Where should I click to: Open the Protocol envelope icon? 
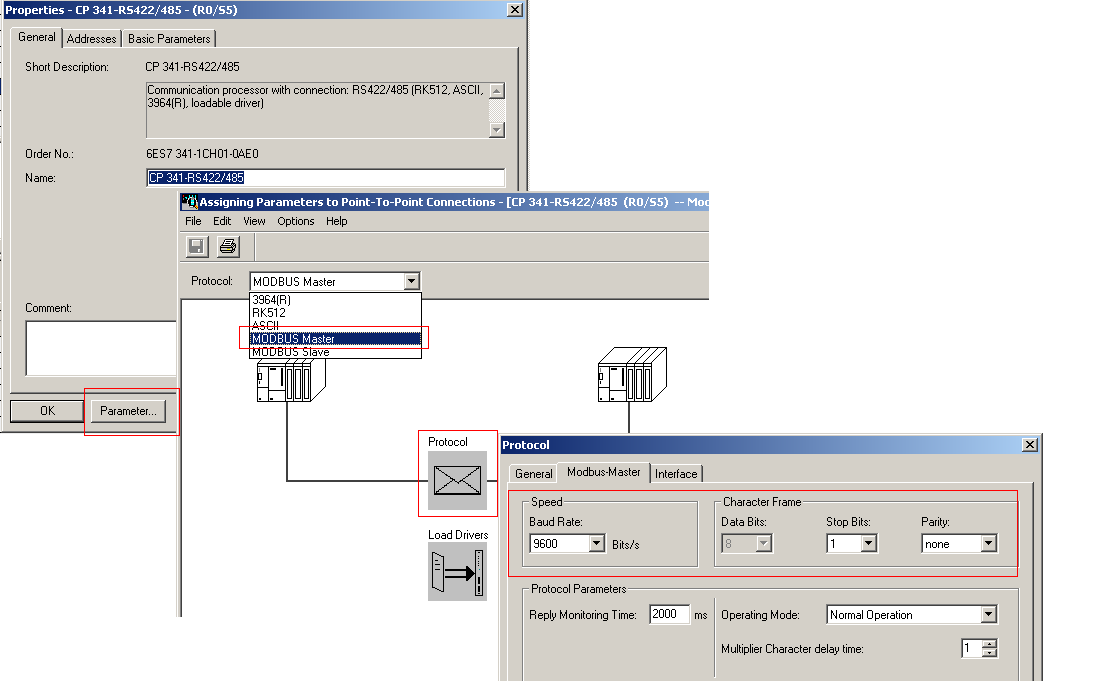457,481
